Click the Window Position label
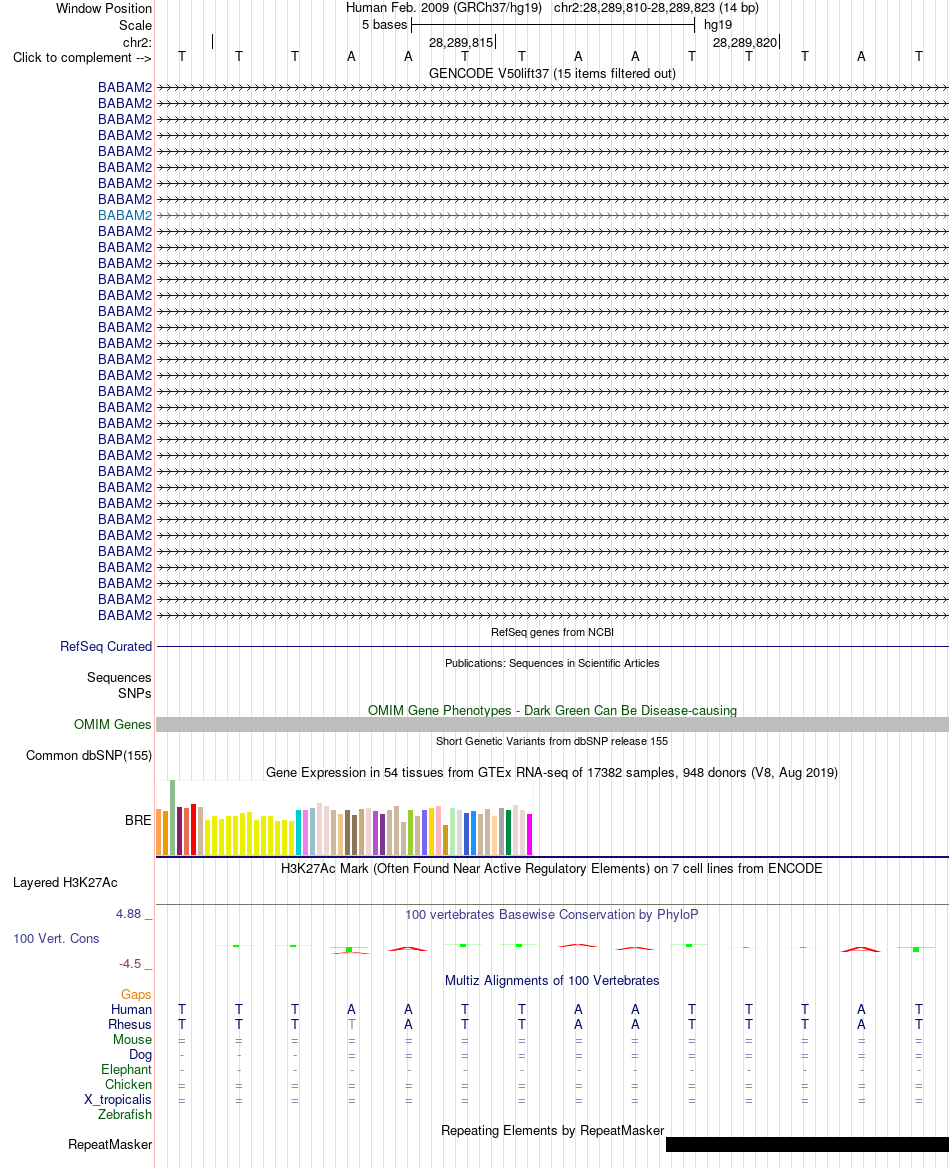Image resolution: width=950 pixels, height=1168 pixels. click(104, 8)
